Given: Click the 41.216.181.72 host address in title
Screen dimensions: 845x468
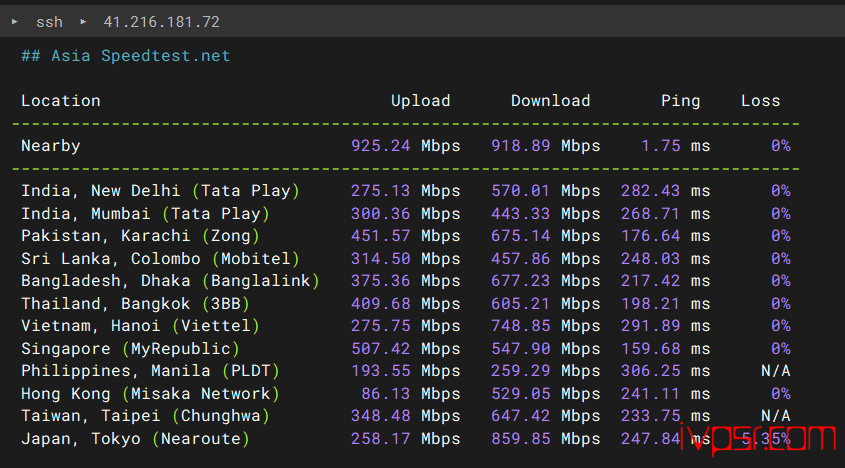Looking at the screenshot, I should tap(161, 21).
